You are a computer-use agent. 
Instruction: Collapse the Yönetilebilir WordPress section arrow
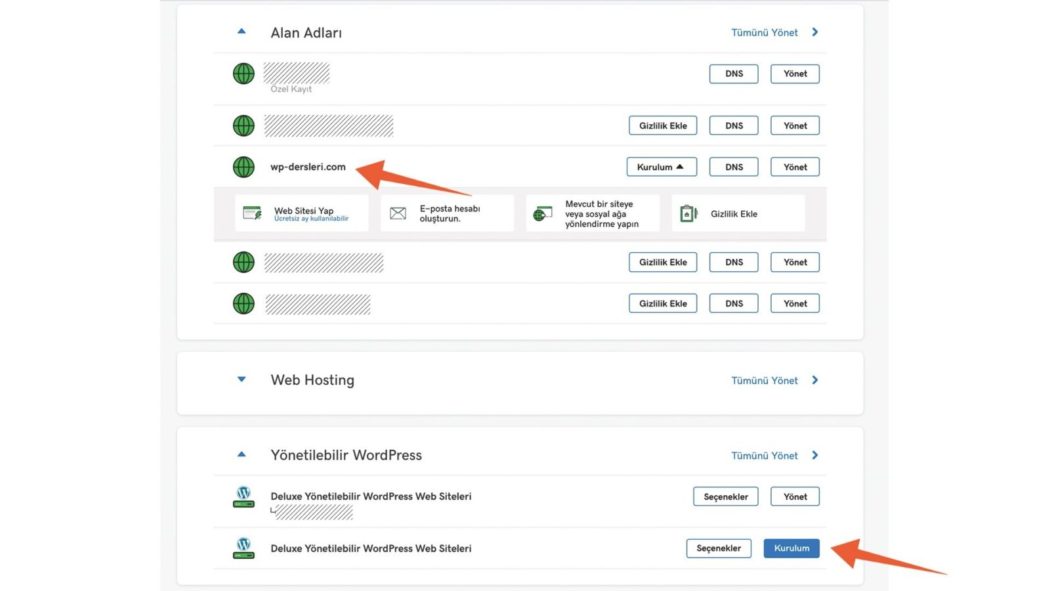point(242,454)
